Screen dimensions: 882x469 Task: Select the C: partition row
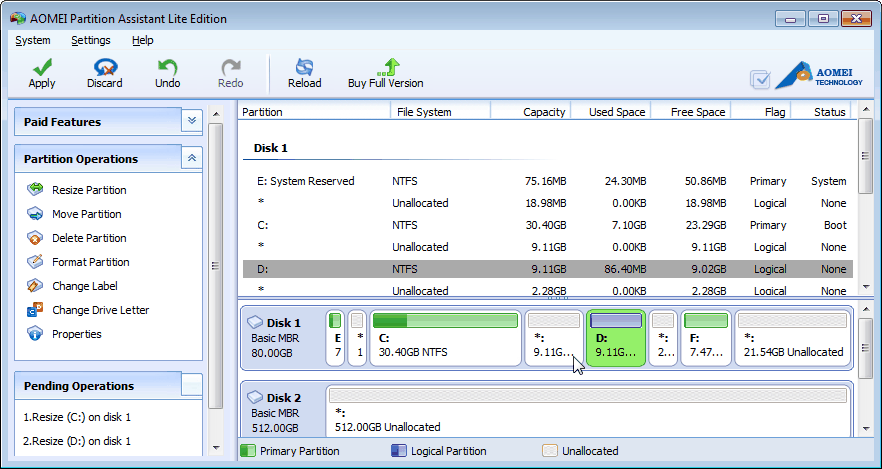coord(548,225)
